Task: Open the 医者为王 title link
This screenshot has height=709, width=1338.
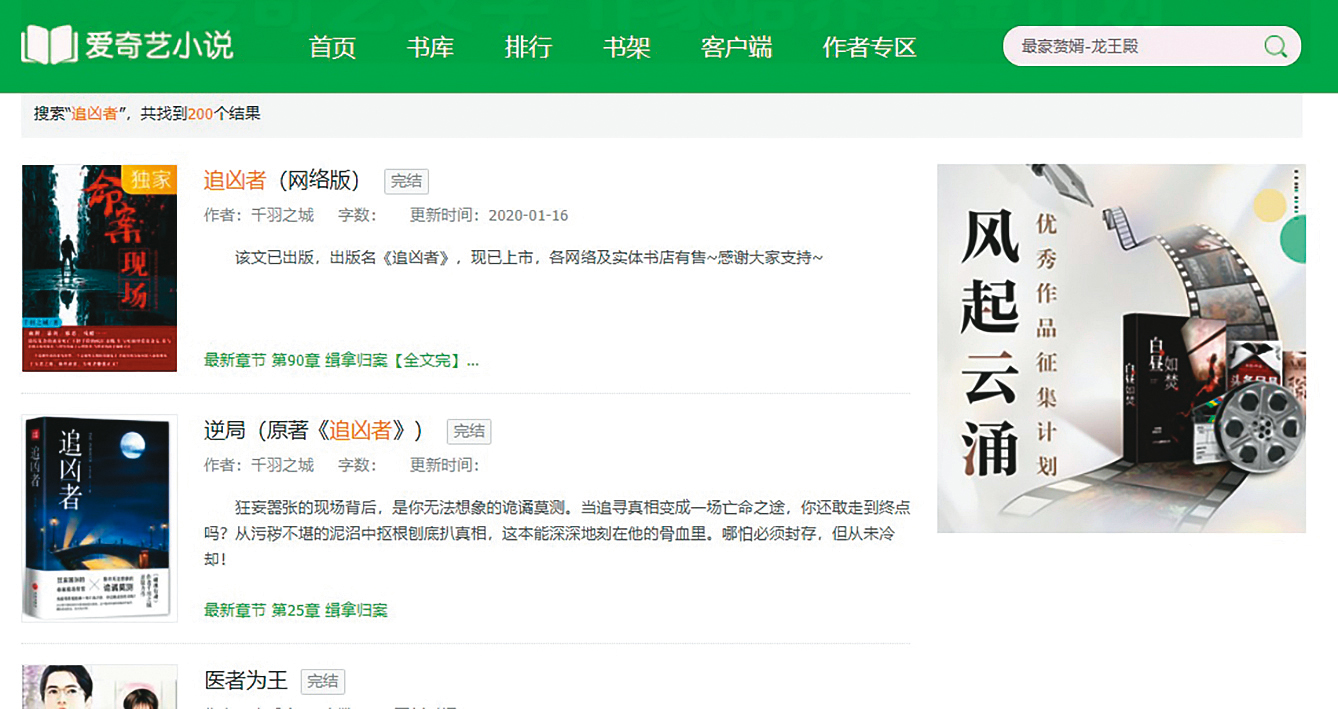Action: click(246, 680)
